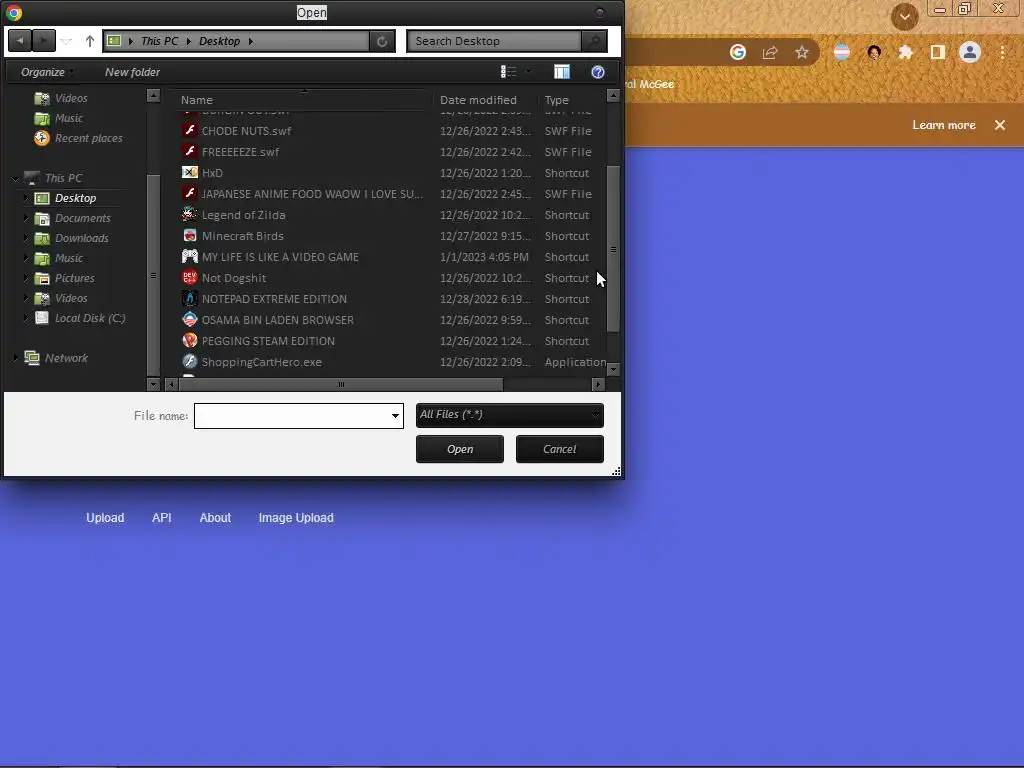Click the search magnifier icon
Viewport: 1024px width, 768px height.
pyautogui.click(x=594, y=41)
